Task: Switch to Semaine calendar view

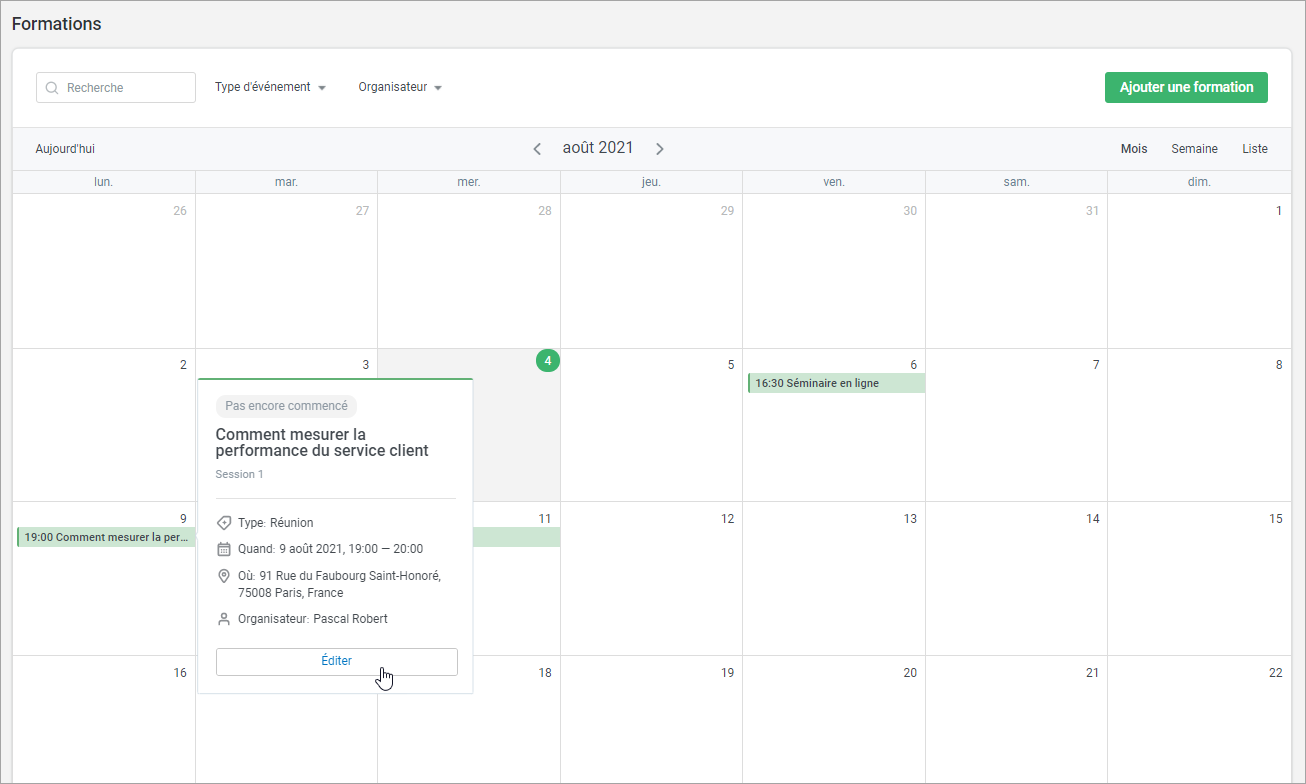Action: tap(1194, 149)
